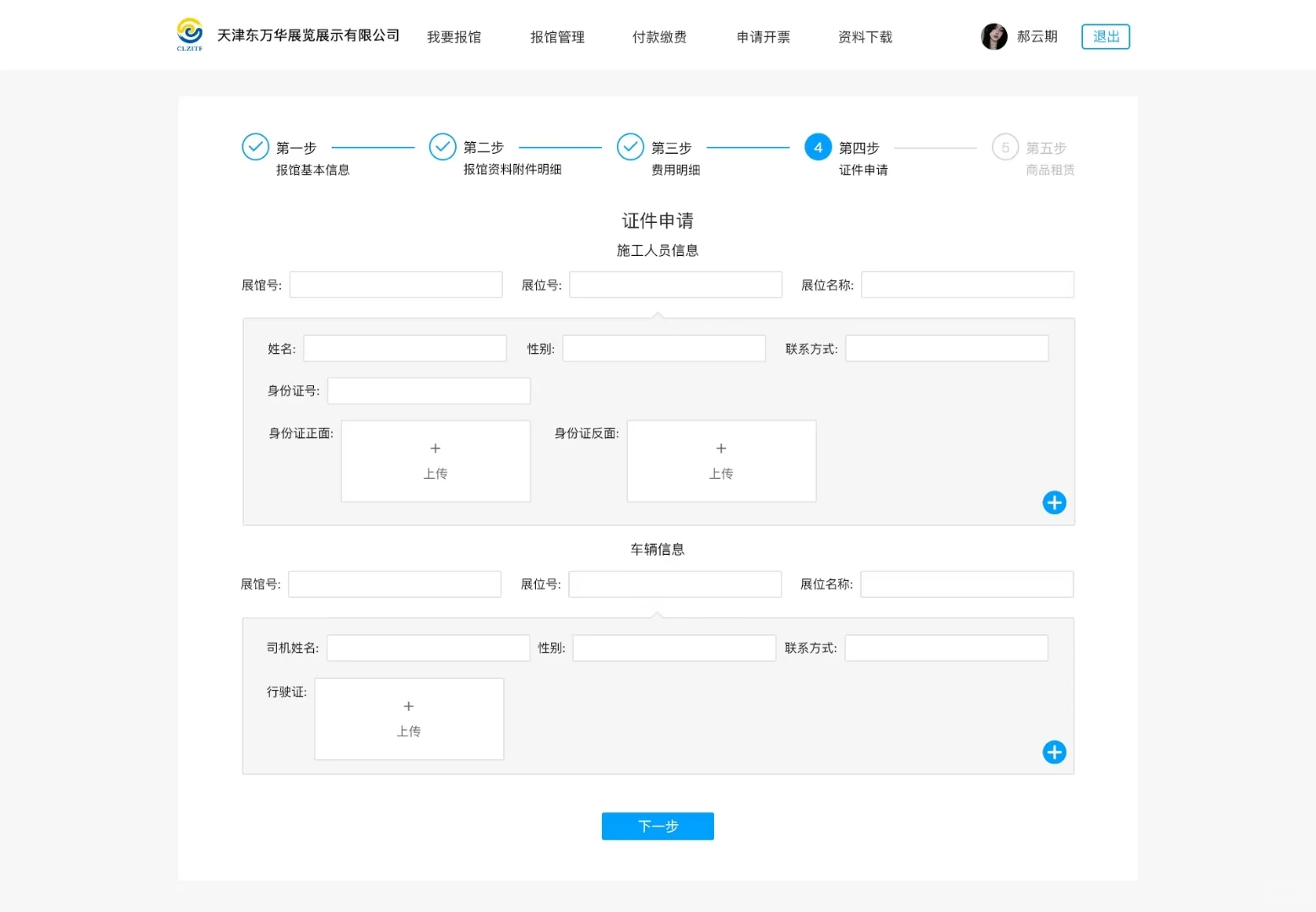Click the 身份证号 input field
1316x912 pixels.
click(428, 390)
